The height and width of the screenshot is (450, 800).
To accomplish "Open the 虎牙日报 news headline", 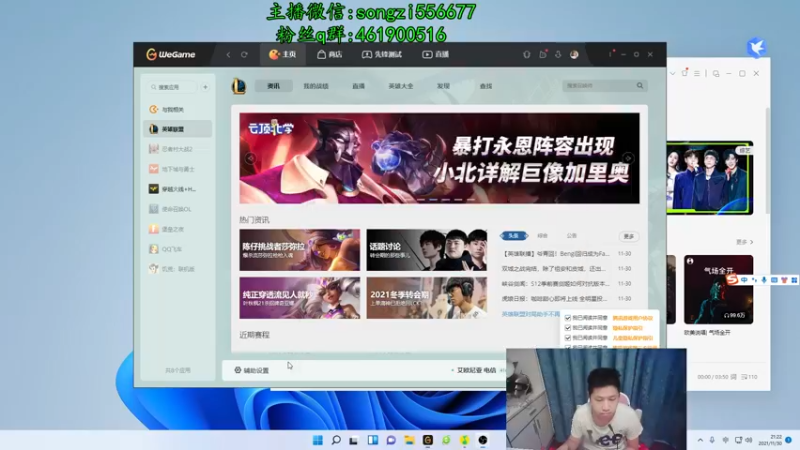I will (x=555, y=298).
